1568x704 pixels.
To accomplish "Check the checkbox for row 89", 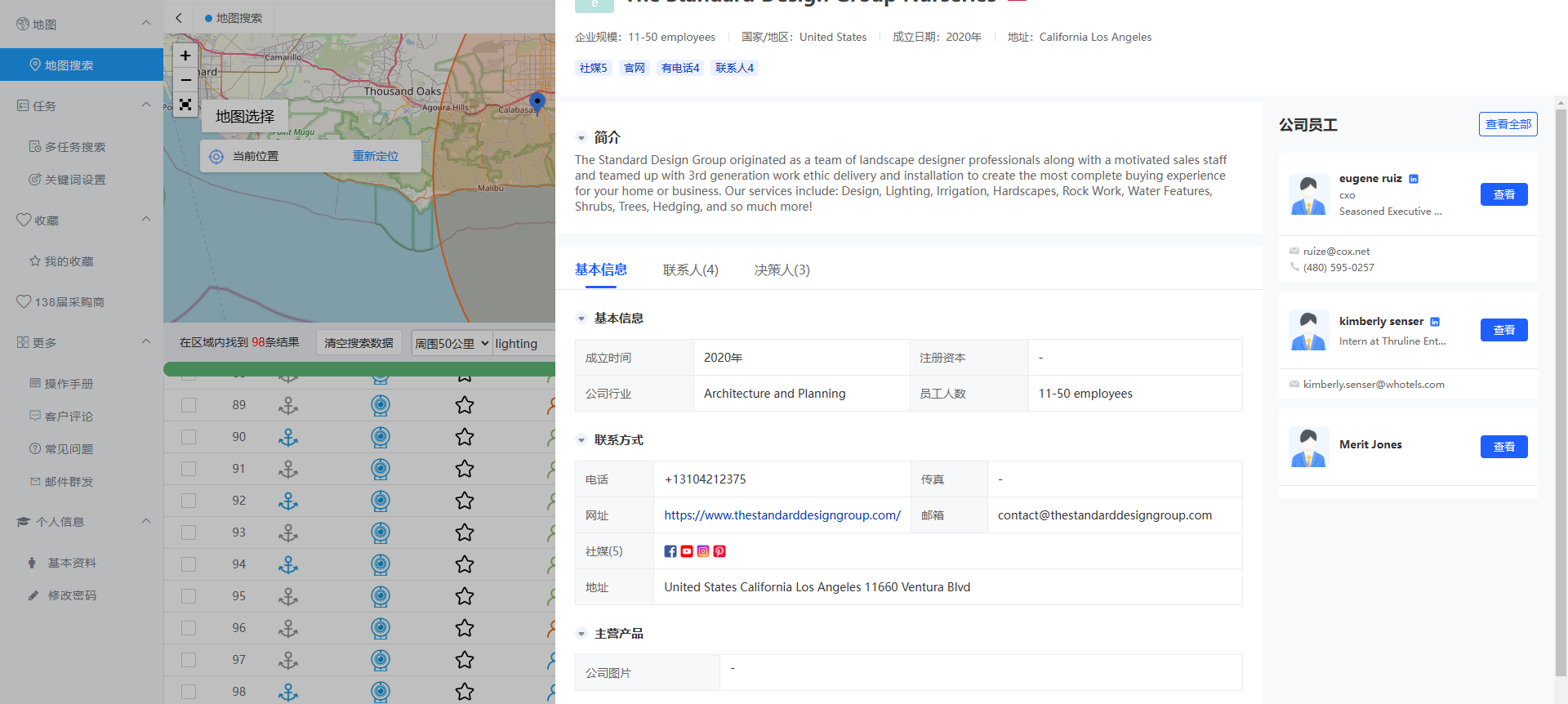I will 189,405.
